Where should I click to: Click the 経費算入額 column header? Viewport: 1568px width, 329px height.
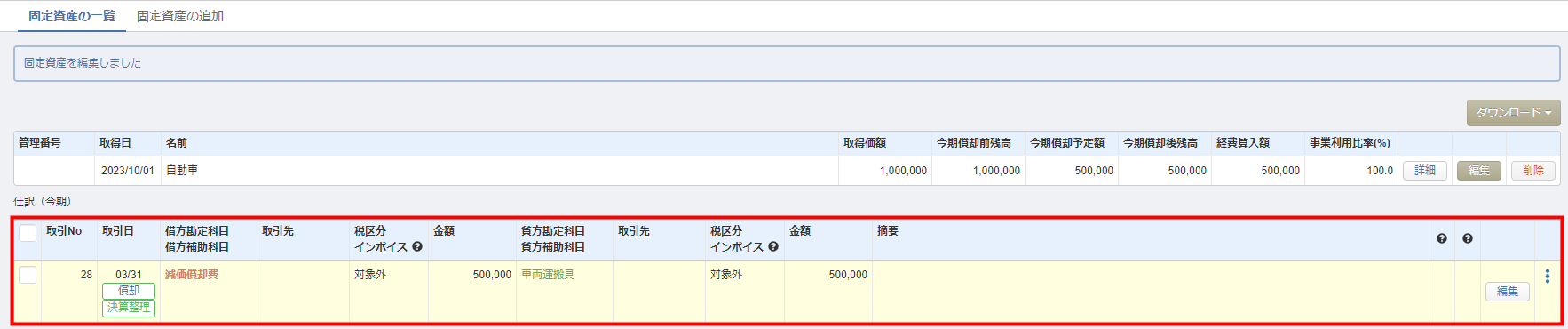pyautogui.click(x=1243, y=143)
